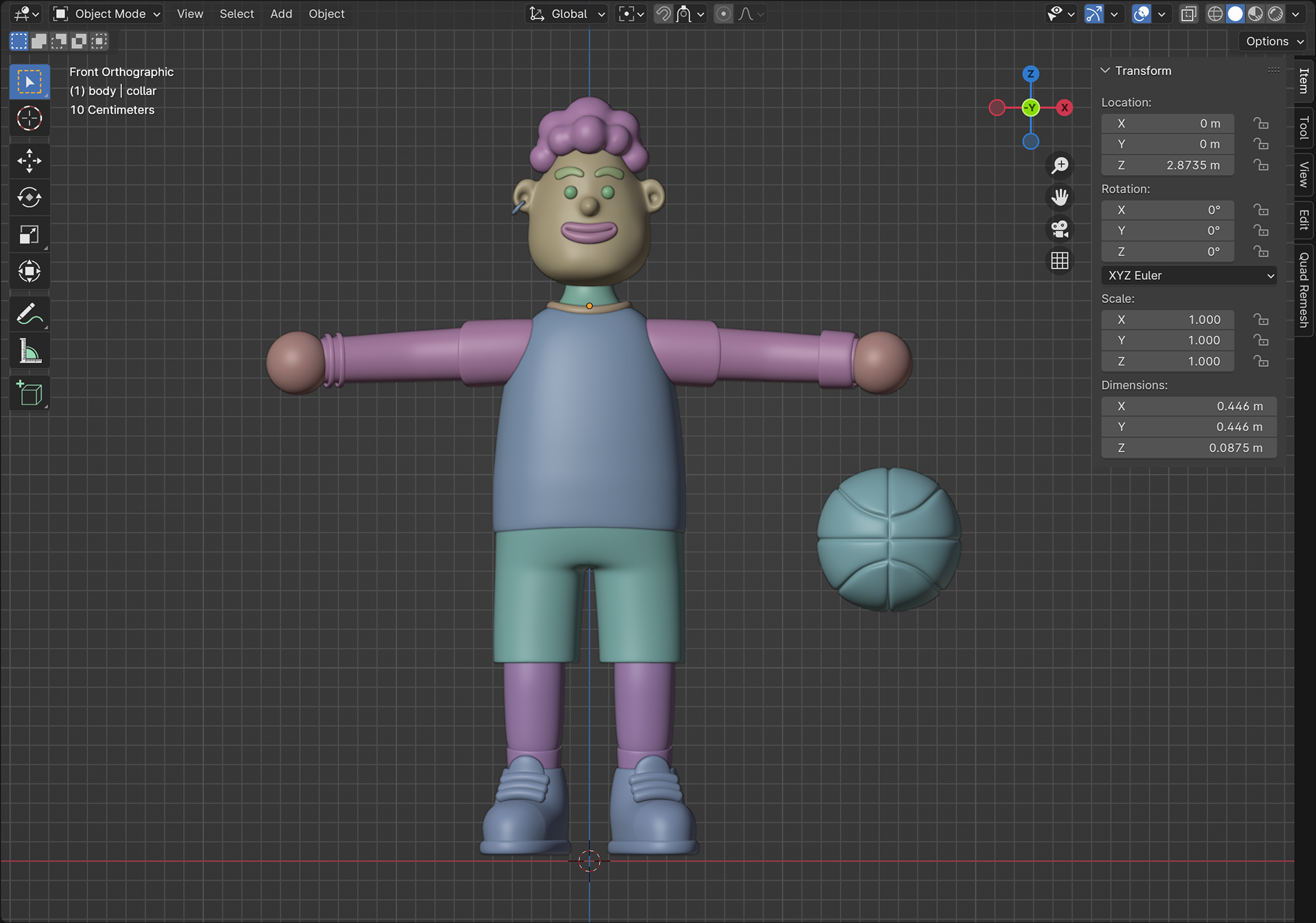This screenshot has width=1316, height=923.
Task: Click the Location Z value field
Action: tap(1167, 165)
